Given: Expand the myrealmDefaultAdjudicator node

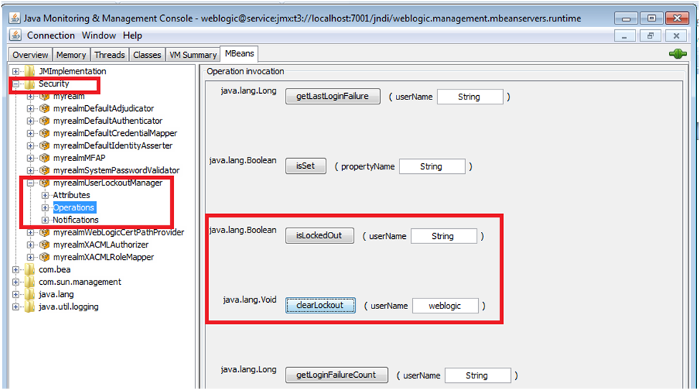Looking at the screenshot, I should pyautogui.click(x=30, y=108).
